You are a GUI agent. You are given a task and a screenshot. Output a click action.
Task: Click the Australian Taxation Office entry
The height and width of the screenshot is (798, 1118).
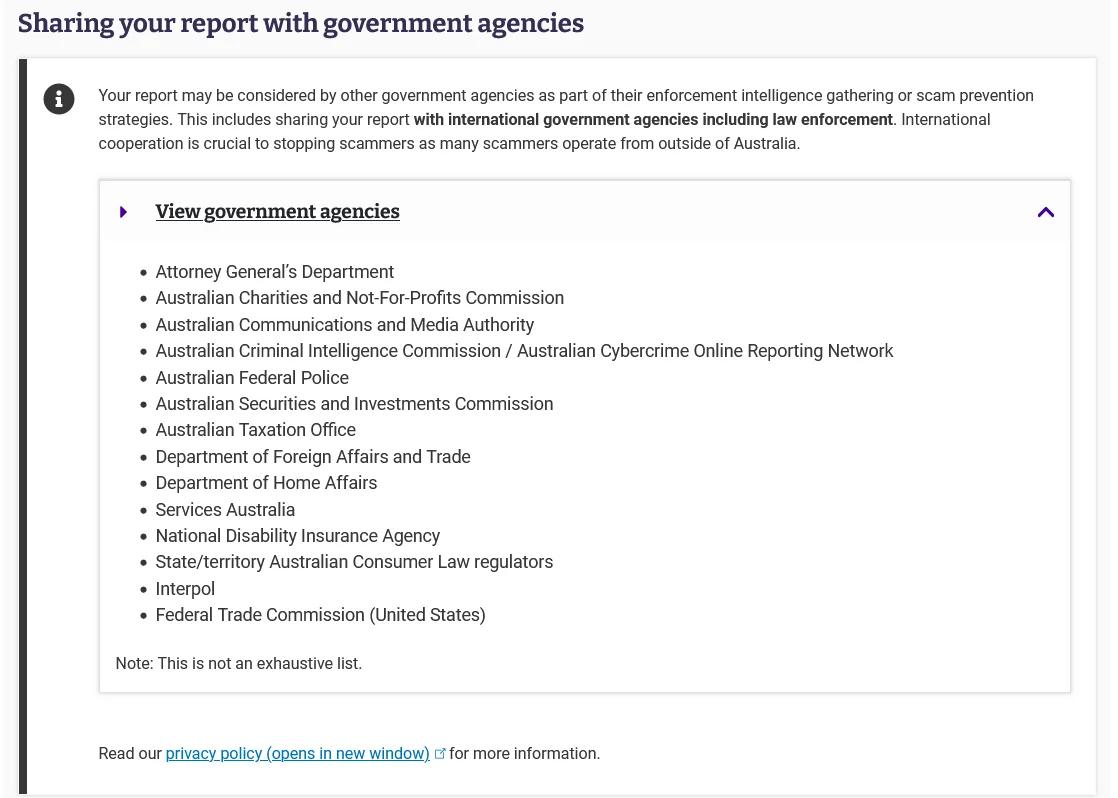pos(255,430)
